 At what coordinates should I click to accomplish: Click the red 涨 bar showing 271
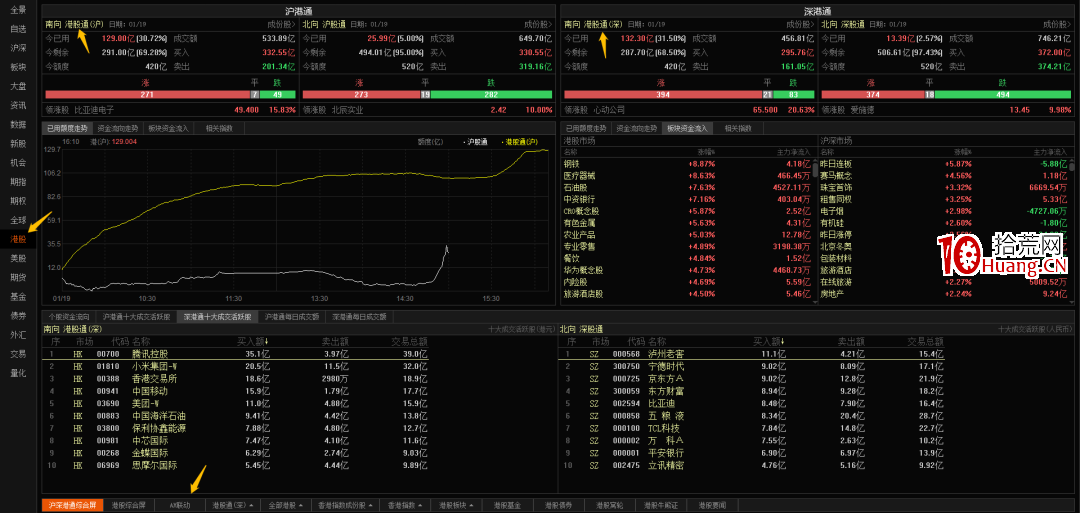[147, 95]
